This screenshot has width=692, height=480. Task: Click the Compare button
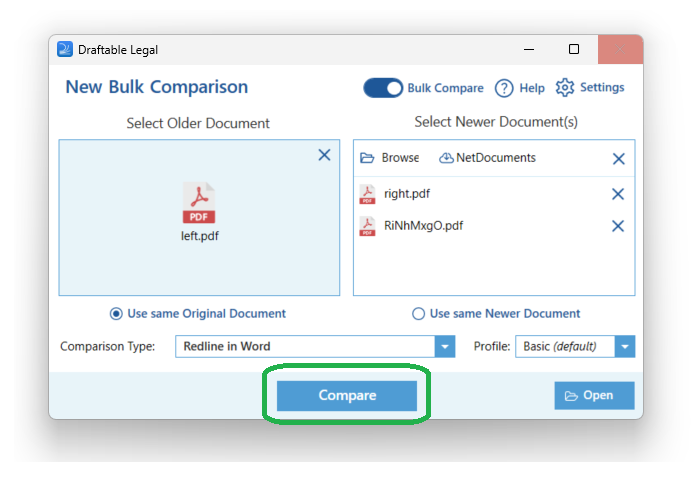point(347,396)
